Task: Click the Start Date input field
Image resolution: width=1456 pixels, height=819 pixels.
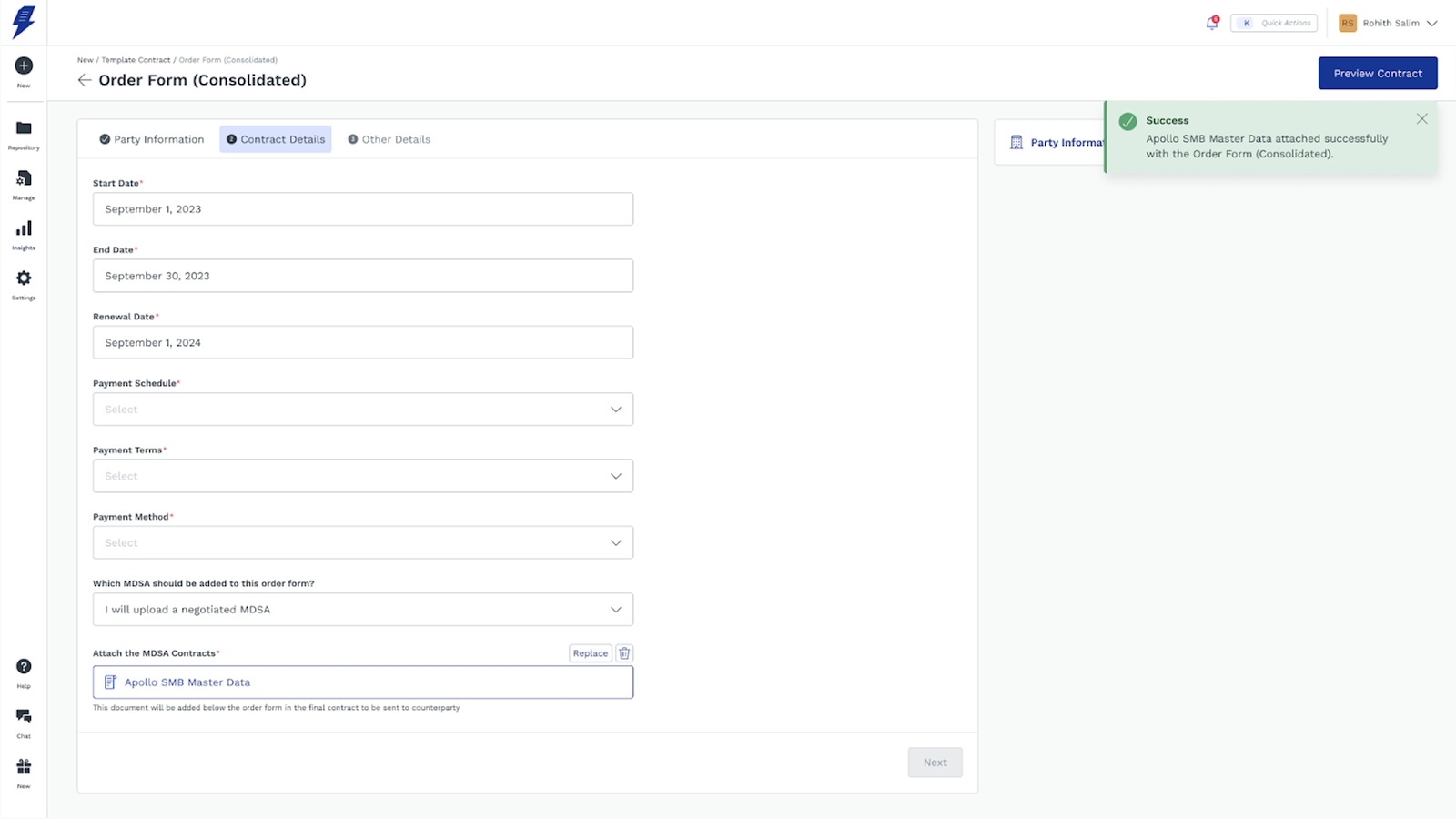Action: (x=362, y=209)
